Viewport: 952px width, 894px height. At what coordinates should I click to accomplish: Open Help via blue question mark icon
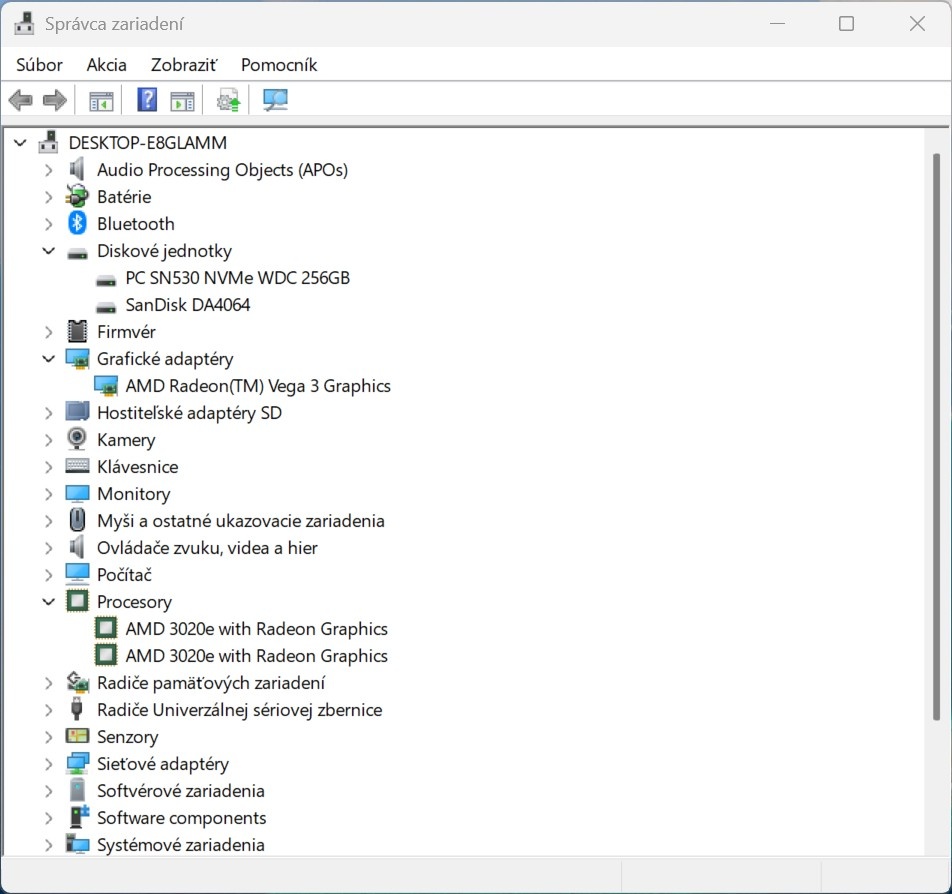147,100
